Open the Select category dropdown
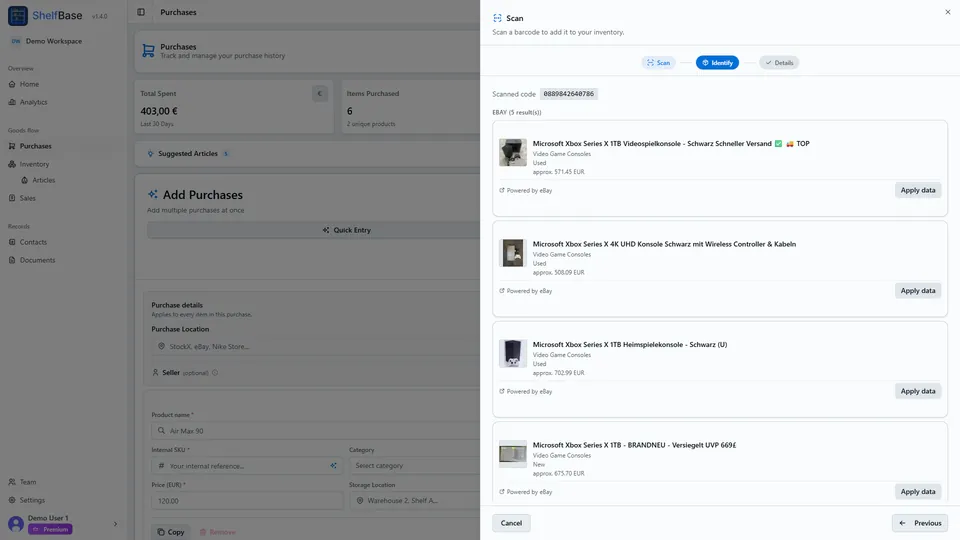The width and height of the screenshot is (960, 540). click(x=414, y=466)
